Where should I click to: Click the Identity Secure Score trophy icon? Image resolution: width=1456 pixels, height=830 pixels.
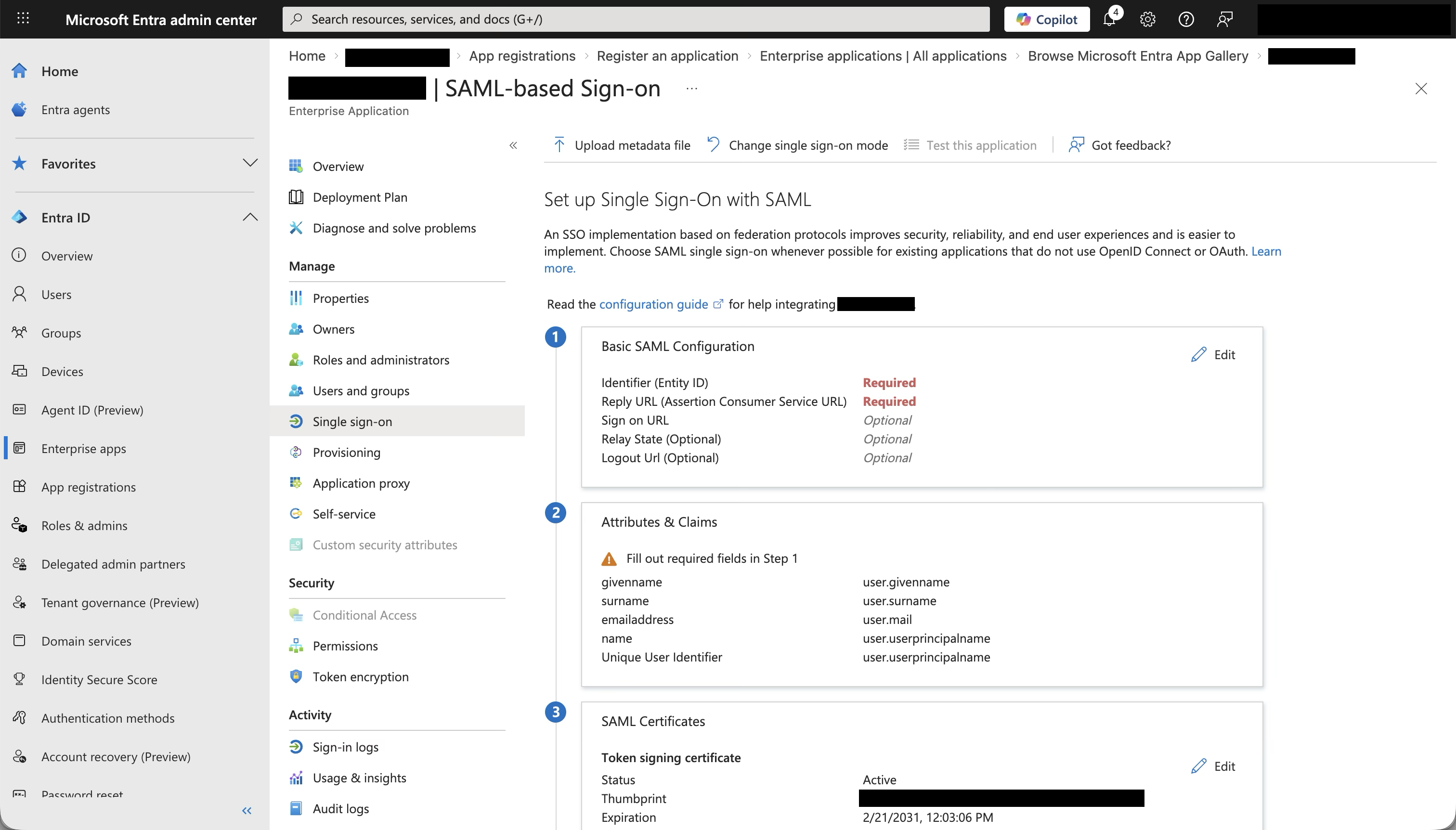[19, 679]
